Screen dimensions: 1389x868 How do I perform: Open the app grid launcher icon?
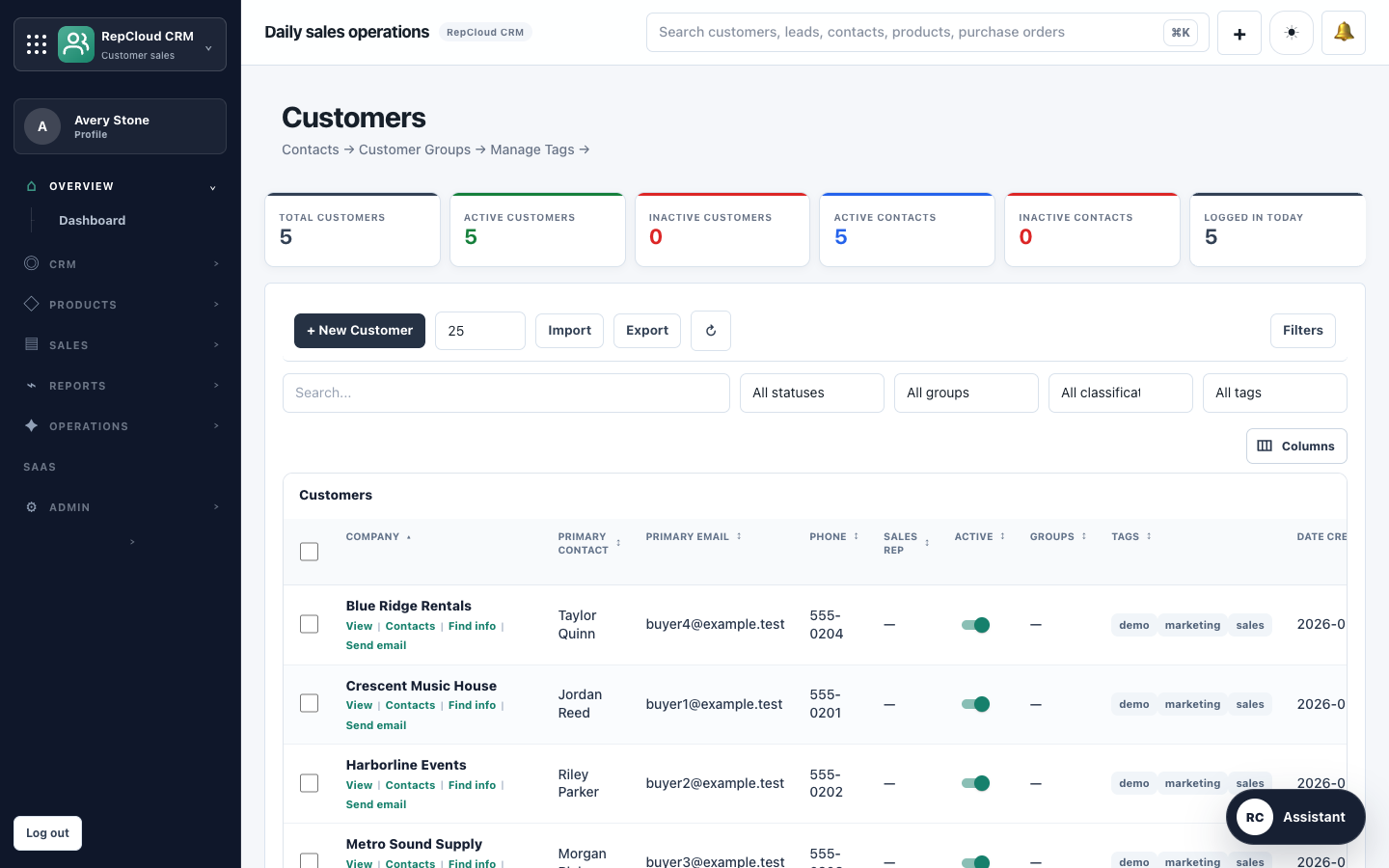coord(37,44)
